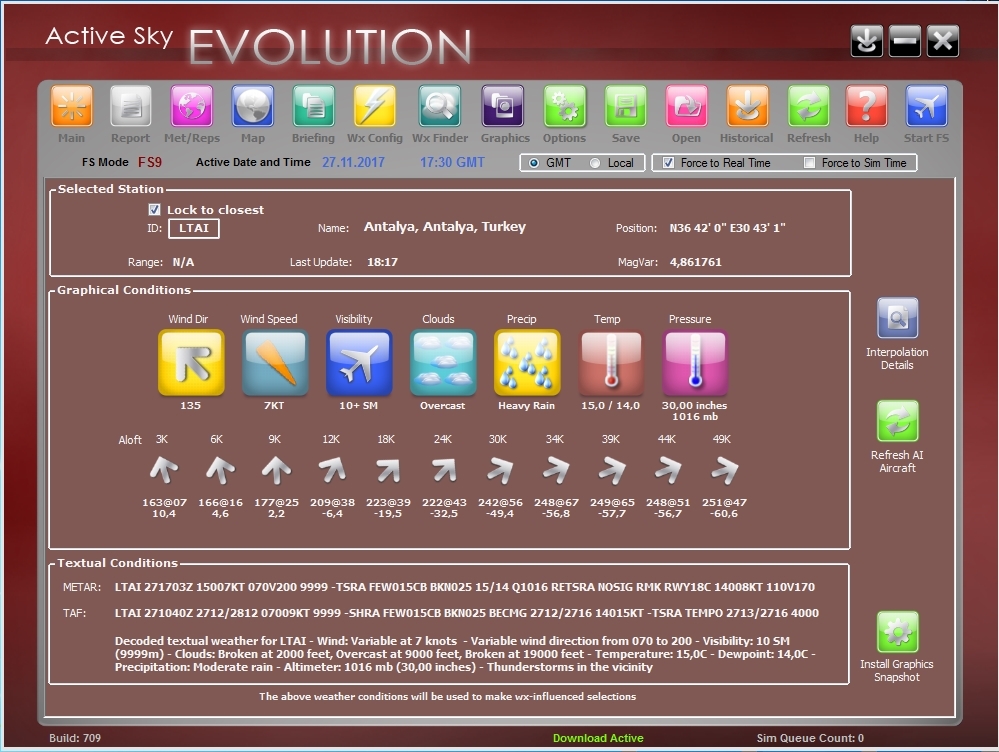The height and width of the screenshot is (752, 999).
Task: Click the Open folder icon
Action: click(686, 106)
